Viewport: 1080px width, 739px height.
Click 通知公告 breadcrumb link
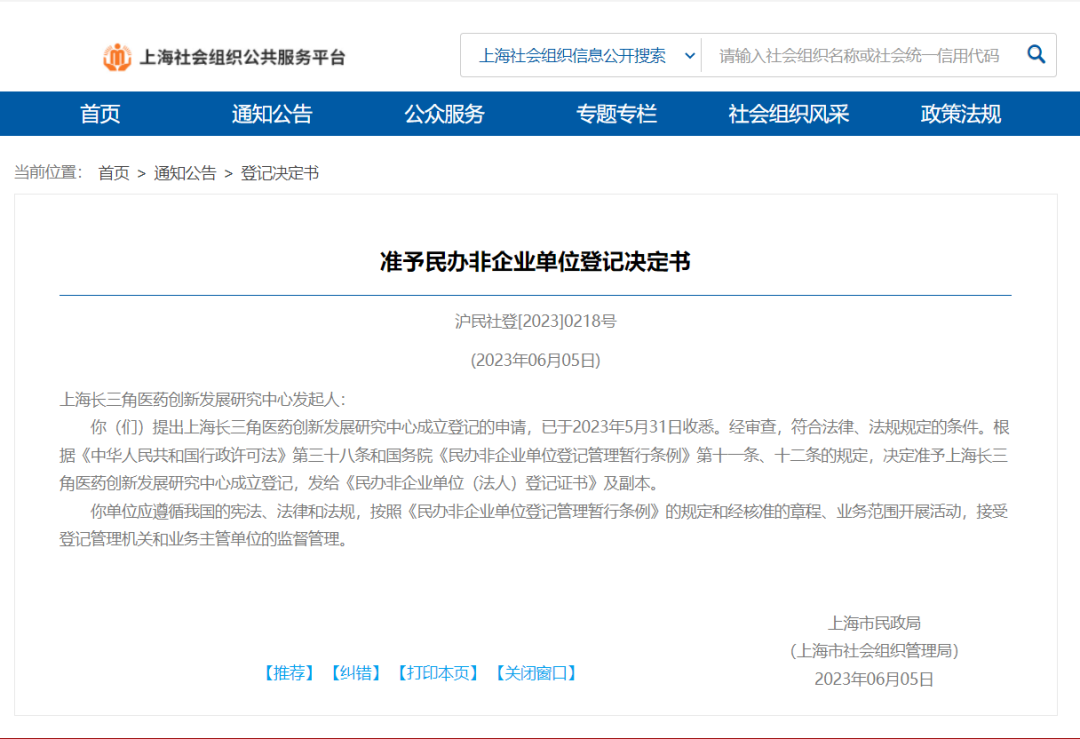pos(185,173)
